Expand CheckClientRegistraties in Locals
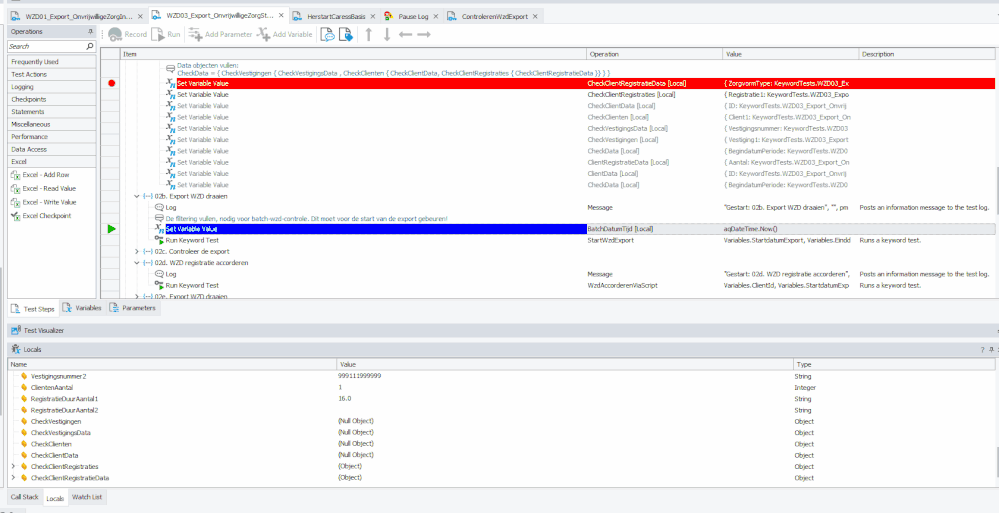This screenshot has width=999, height=513. tap(13, 466)
